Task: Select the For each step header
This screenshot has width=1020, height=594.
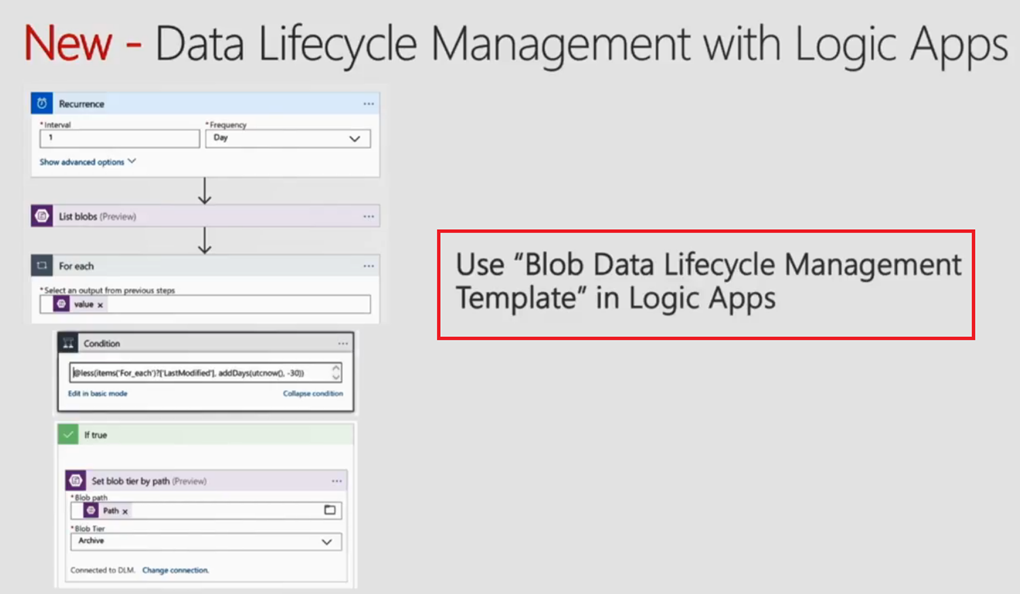Action: (x=206, y=265)
